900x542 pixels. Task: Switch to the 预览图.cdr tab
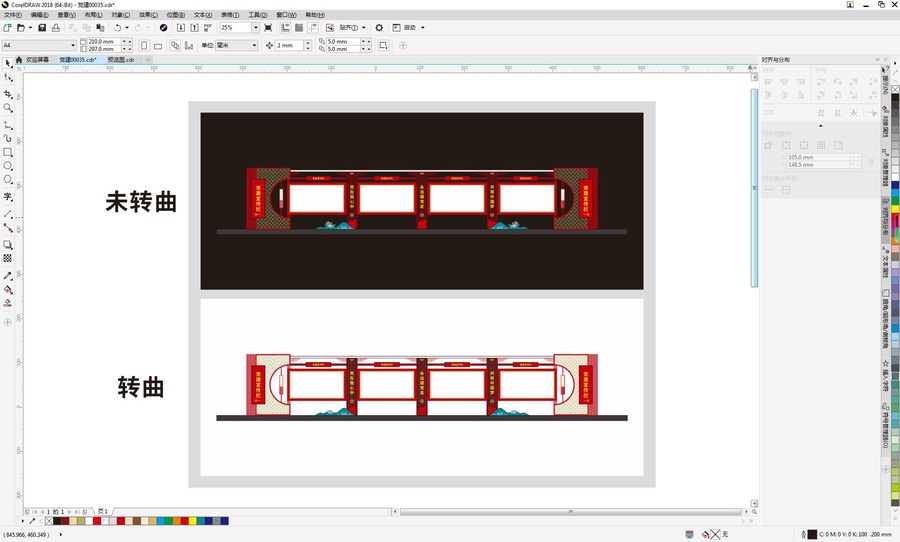tap(121, 60)
